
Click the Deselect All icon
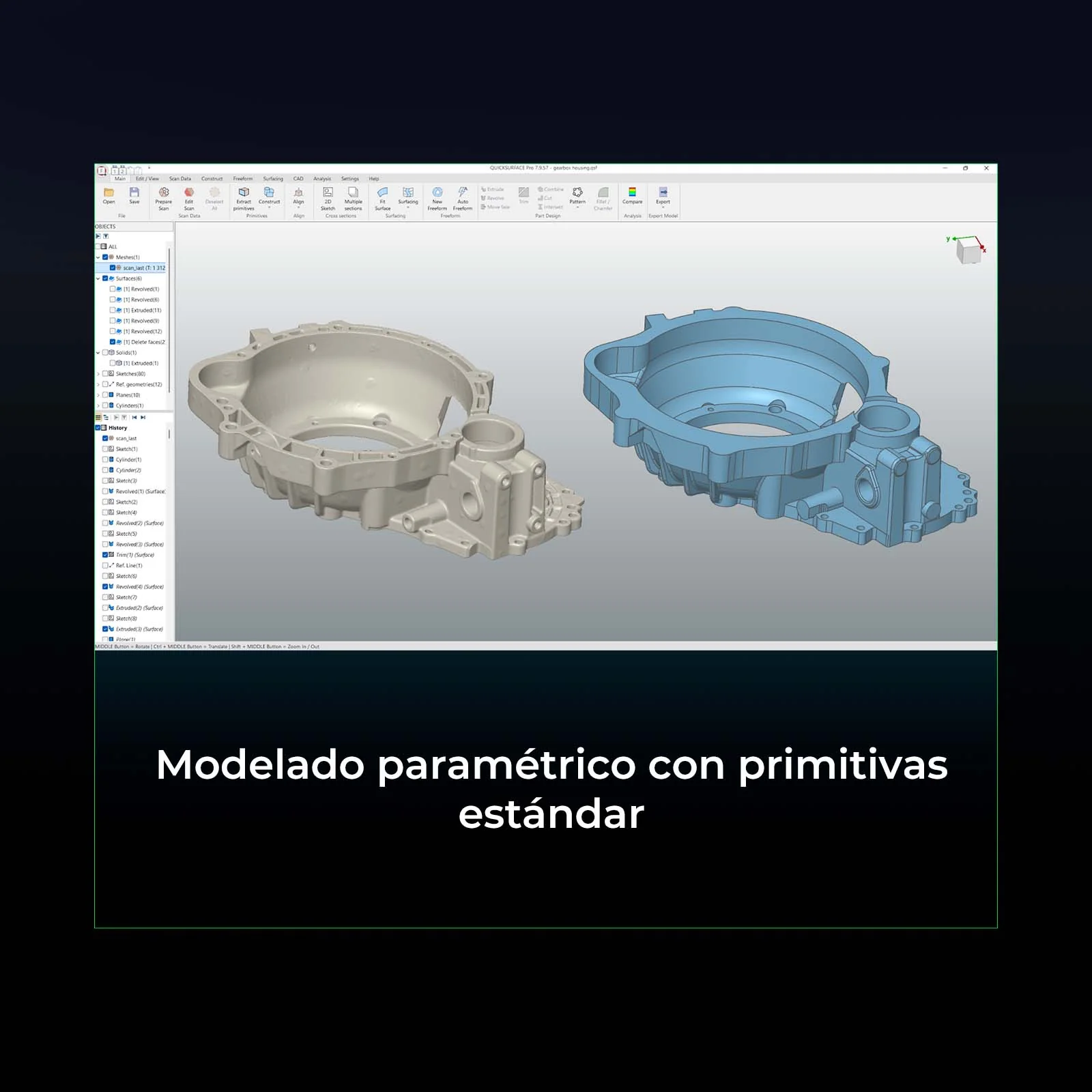pyautogui.click(x=214, y=192)
